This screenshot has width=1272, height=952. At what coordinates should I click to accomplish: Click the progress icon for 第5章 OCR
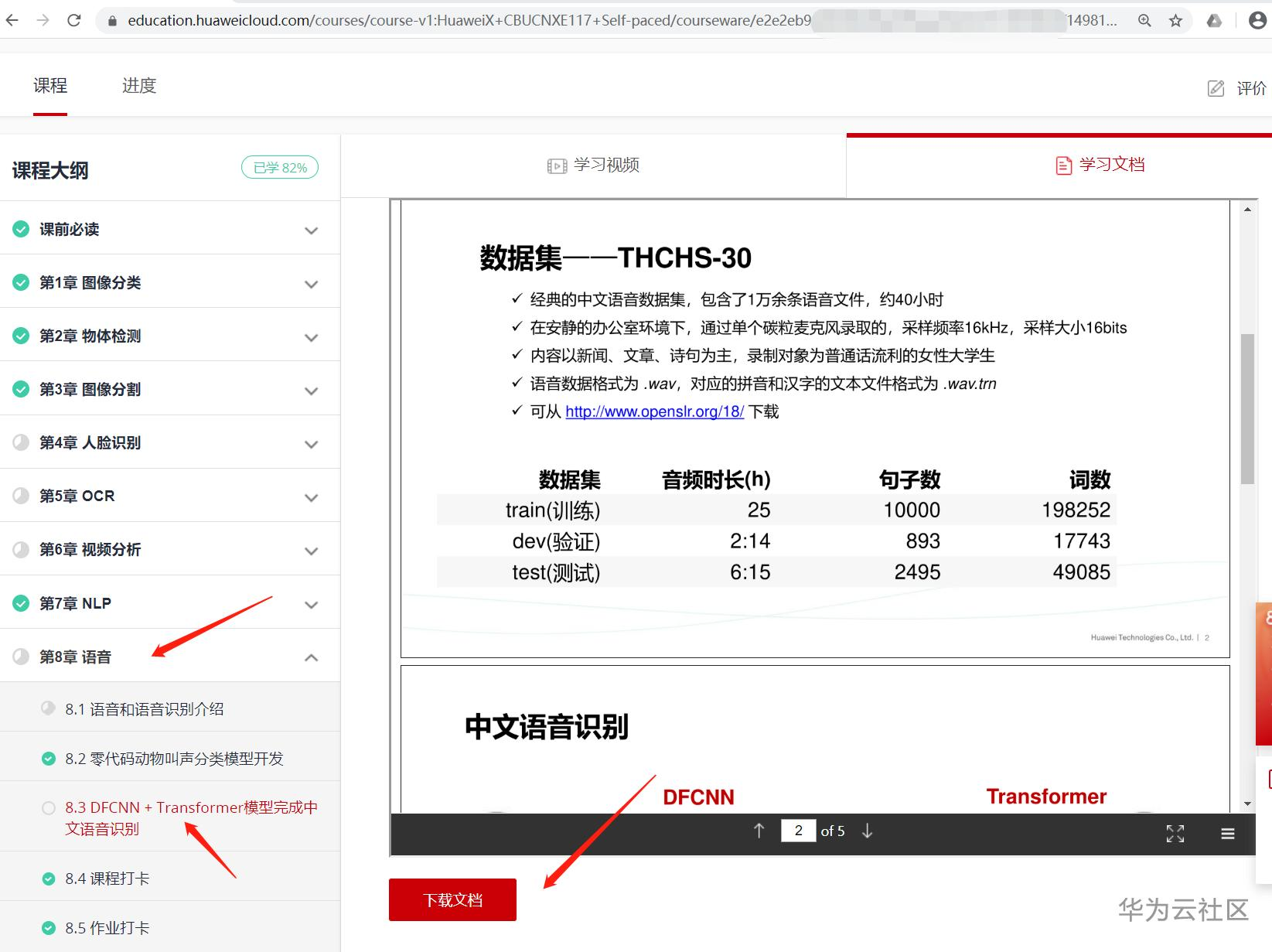(x=21, y=496)
